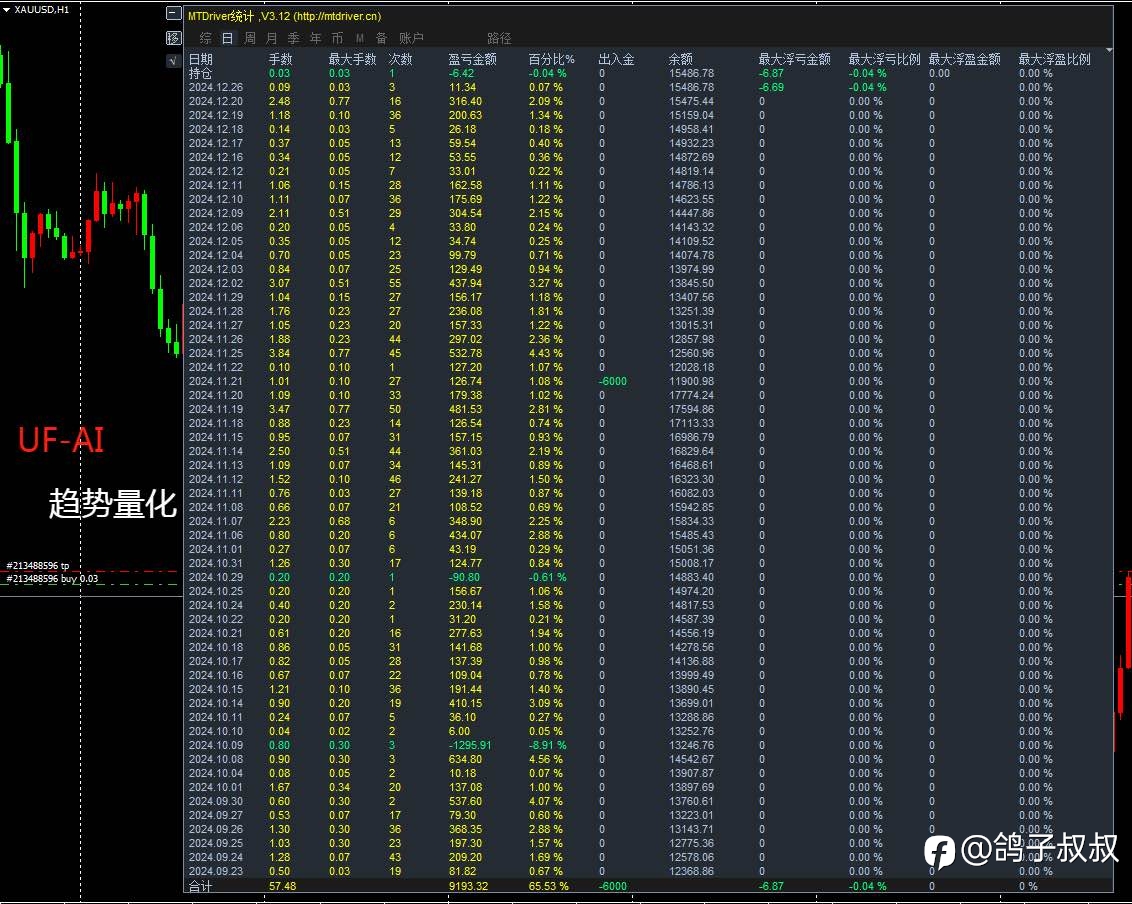Switch to the 综 summary tab
1132x904 pixels.
coord(206,38)
